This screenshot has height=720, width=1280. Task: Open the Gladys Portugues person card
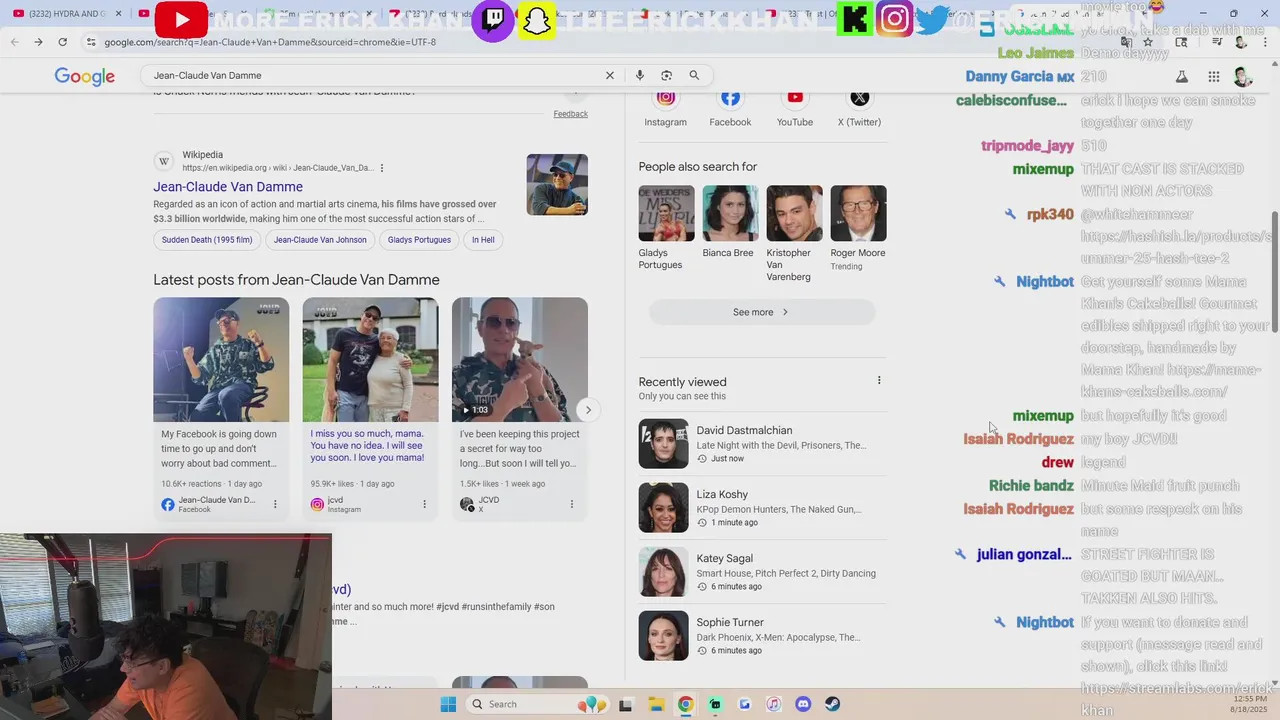[x=666, y=228]
